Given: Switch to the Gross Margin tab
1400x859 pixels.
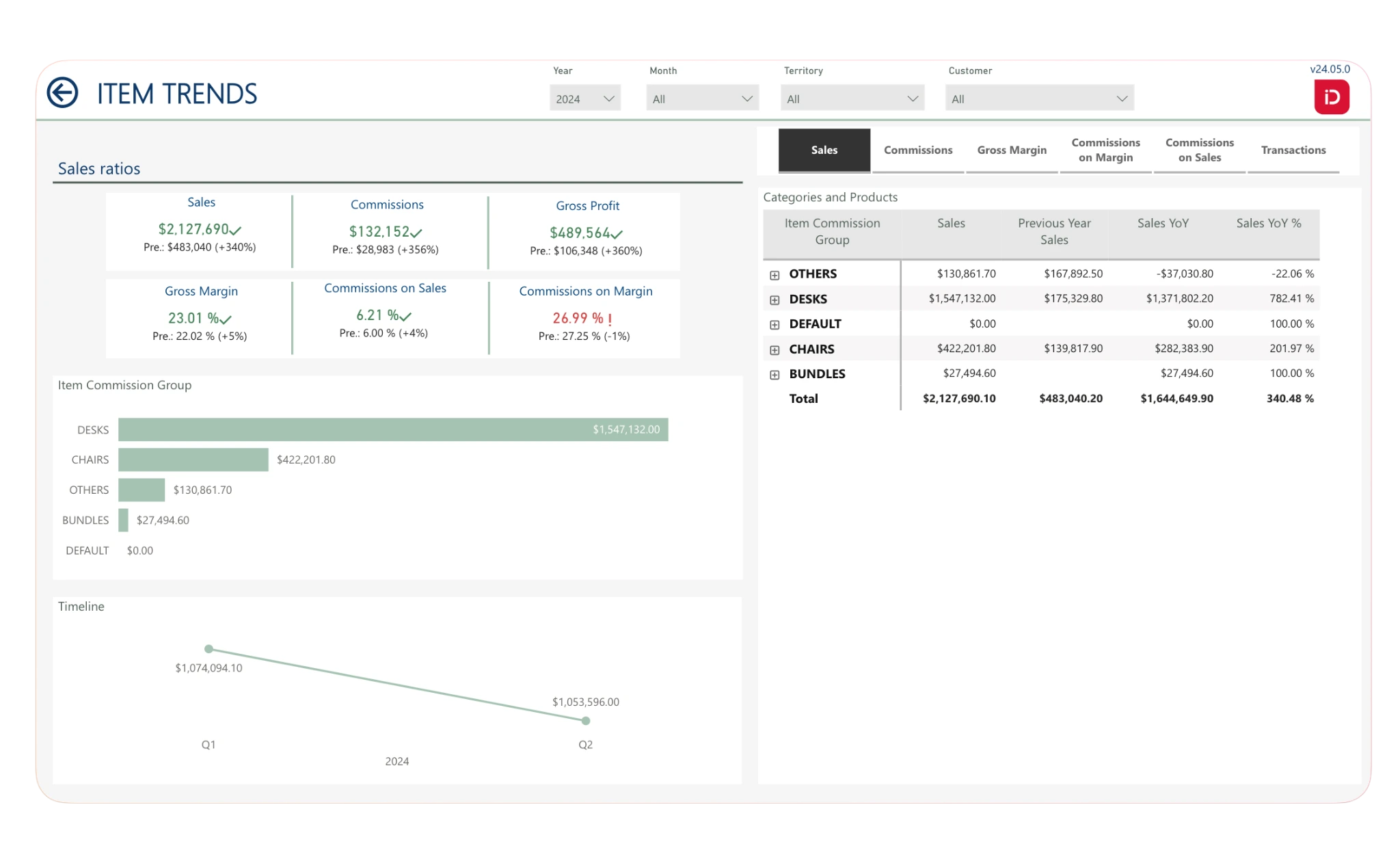Looking at the screenshot, I should pos(1012,150).
